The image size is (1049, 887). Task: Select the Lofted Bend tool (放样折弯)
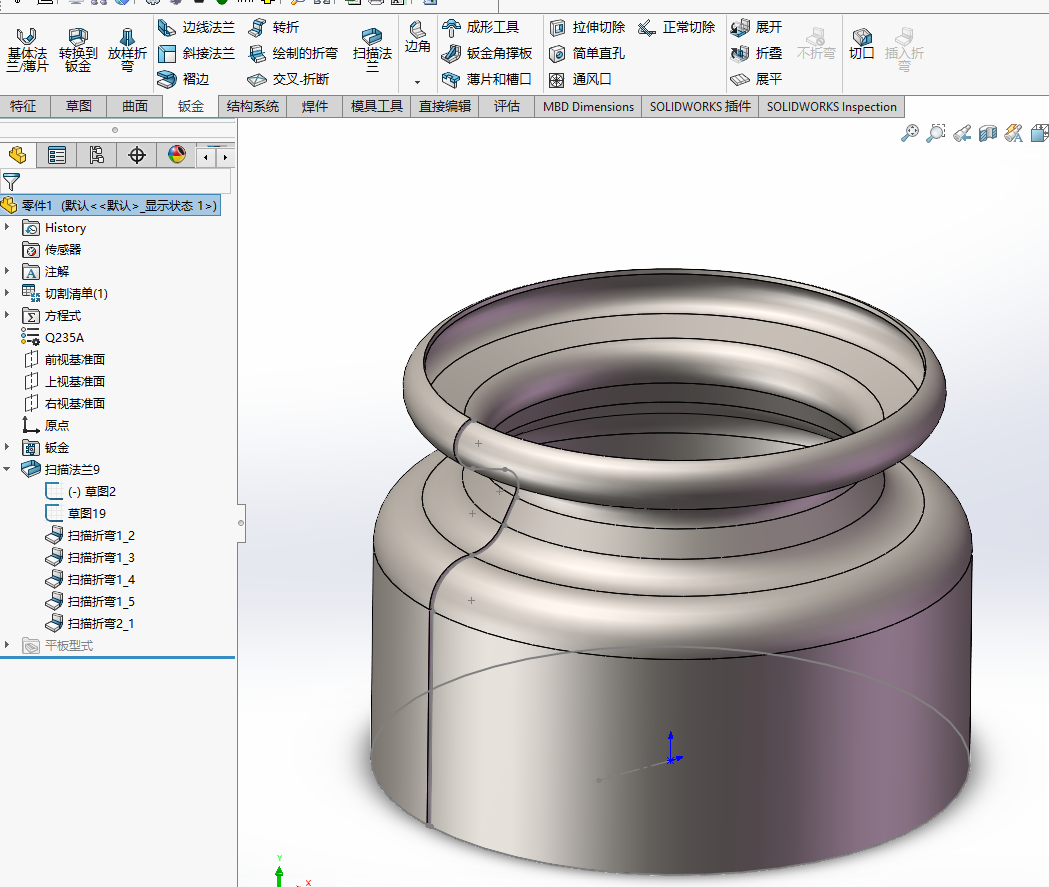[127, 50]
